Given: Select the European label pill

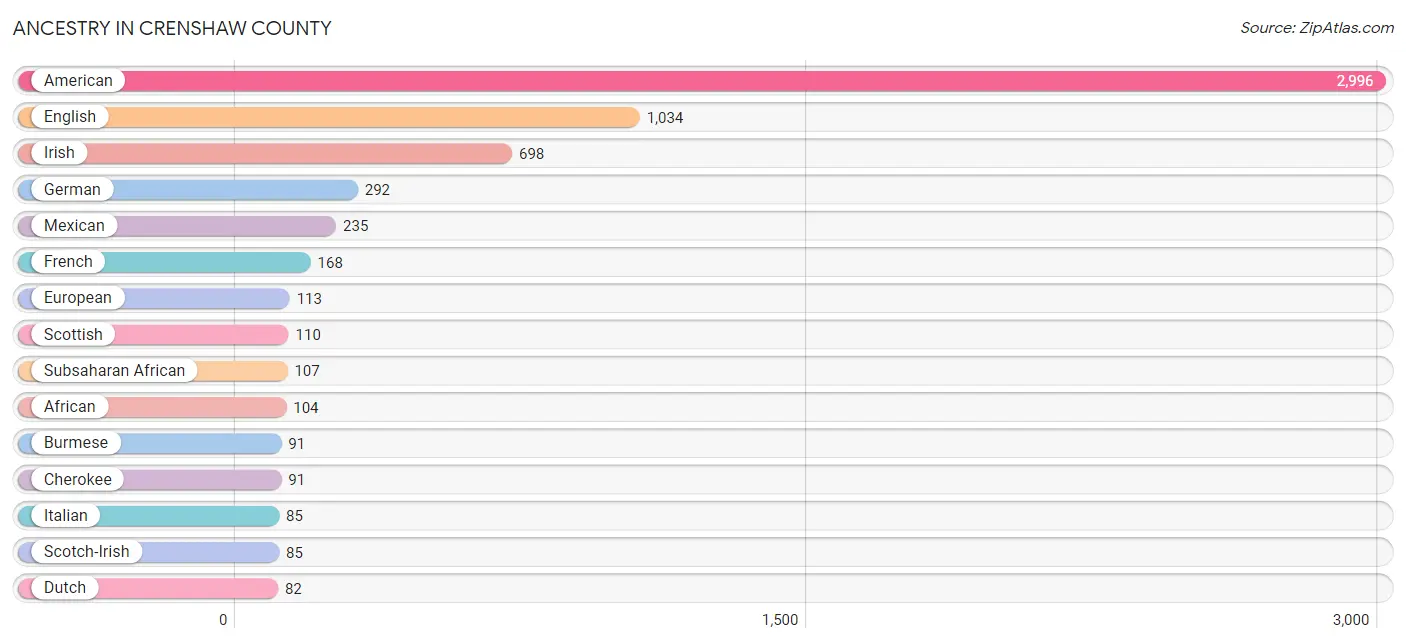Looking at the screenshot, I should [x=78, y=298].
